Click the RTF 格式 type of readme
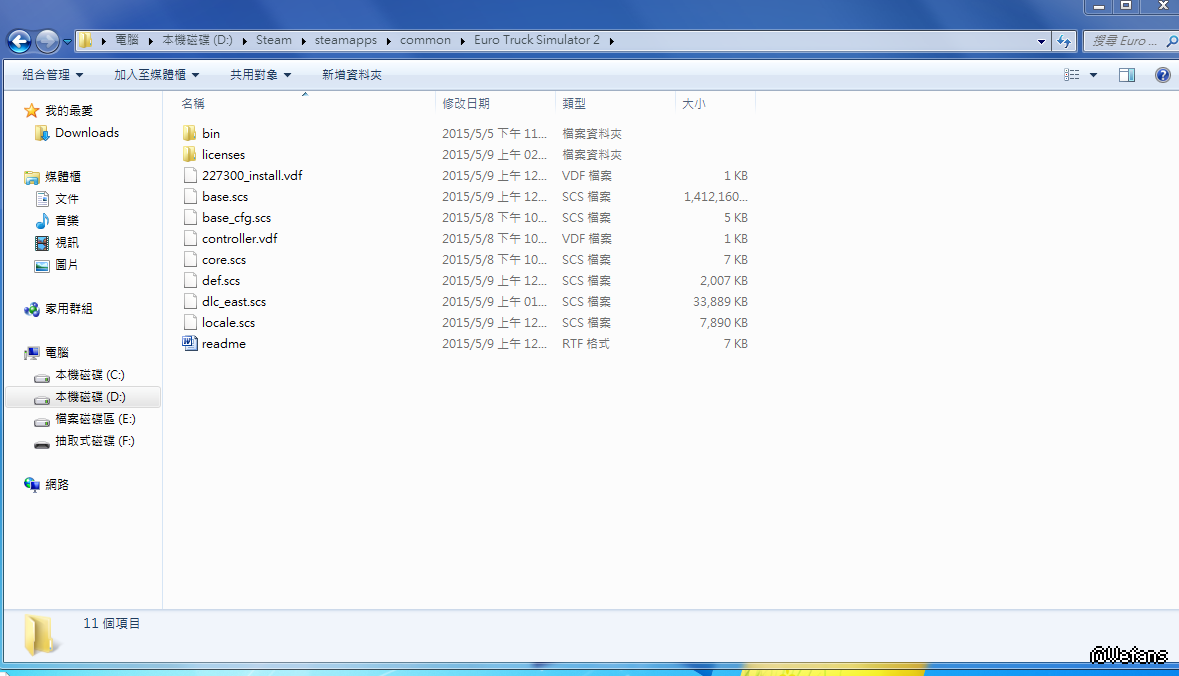This screenshot has height=676, width=1179. 586,344
